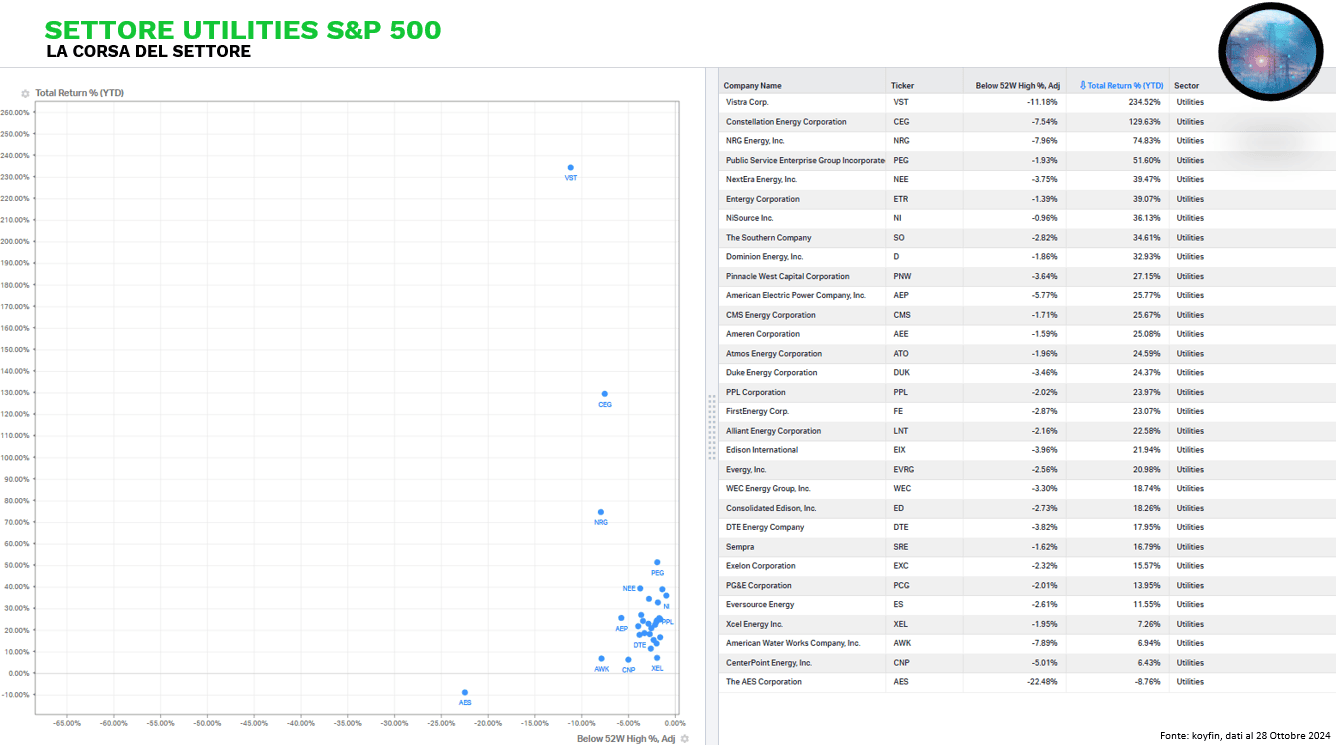Select Evergy, Inc. company name
The height and width of the screenshot is (745, 1336).
tap(746, 470)
